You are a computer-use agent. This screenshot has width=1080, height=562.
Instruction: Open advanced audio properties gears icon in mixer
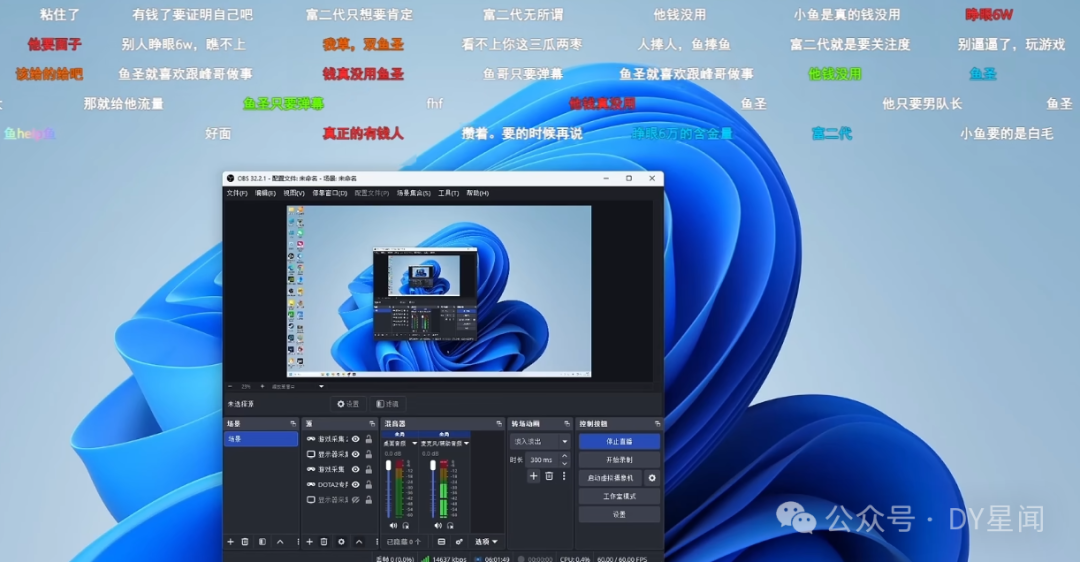459,542
